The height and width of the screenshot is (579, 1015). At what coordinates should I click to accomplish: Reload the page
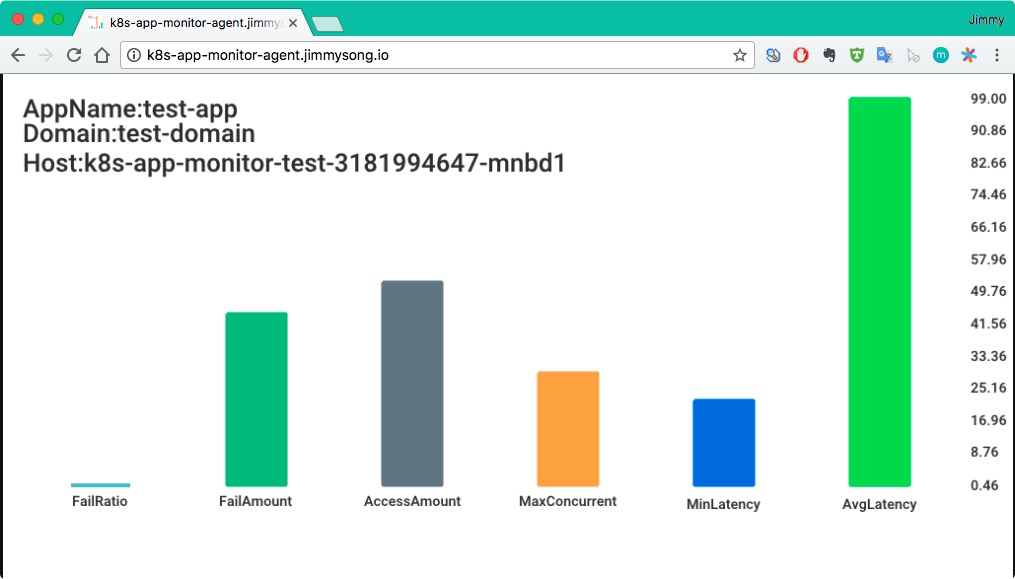(x=73, y=56)
